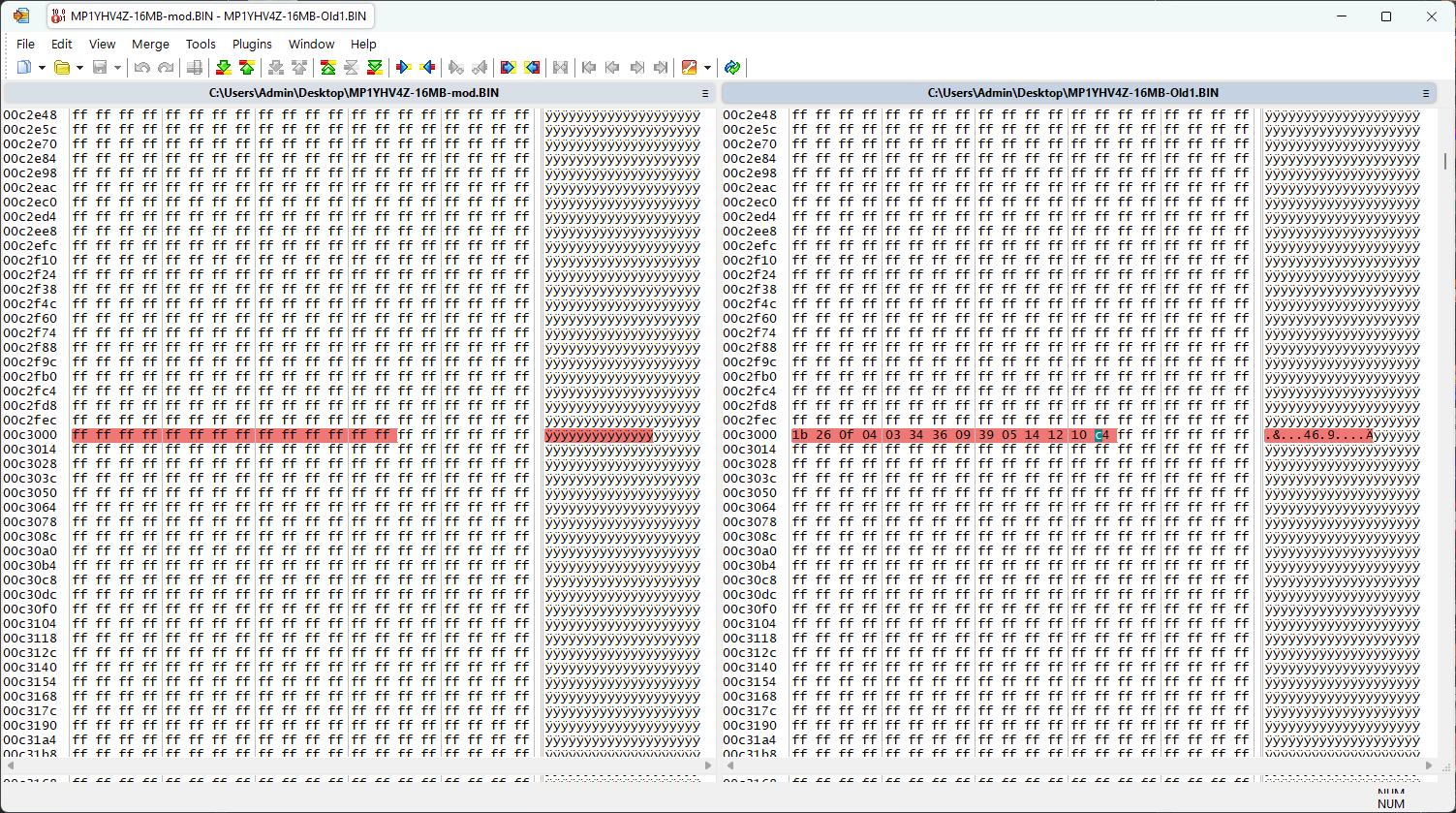The image size is (1456, 813).
Task: Expand the Open folder dropdown arrow
Action: 79,68
